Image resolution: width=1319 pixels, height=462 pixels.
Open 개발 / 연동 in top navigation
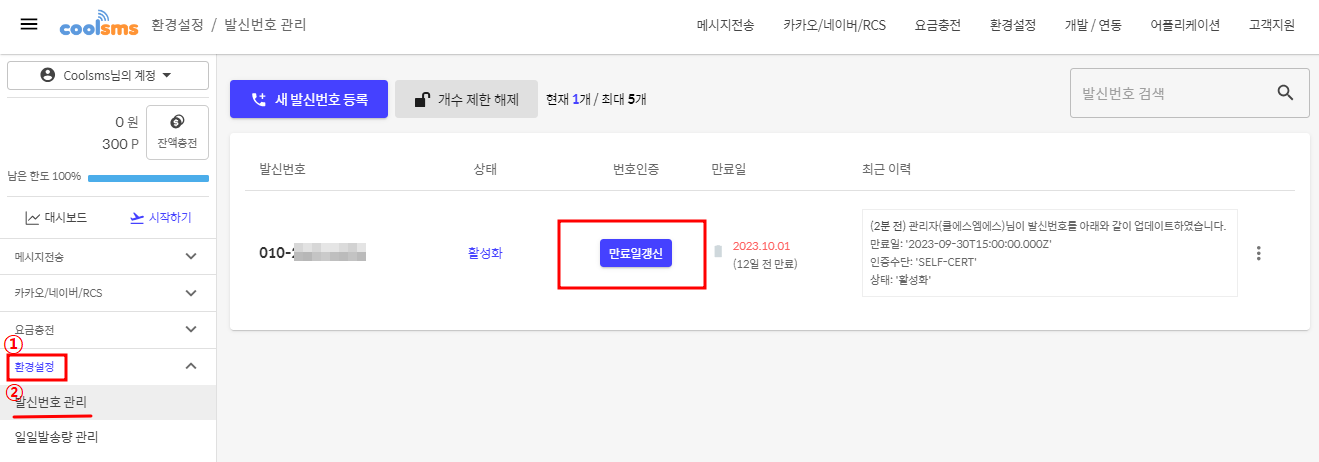tap(1093, 26)
